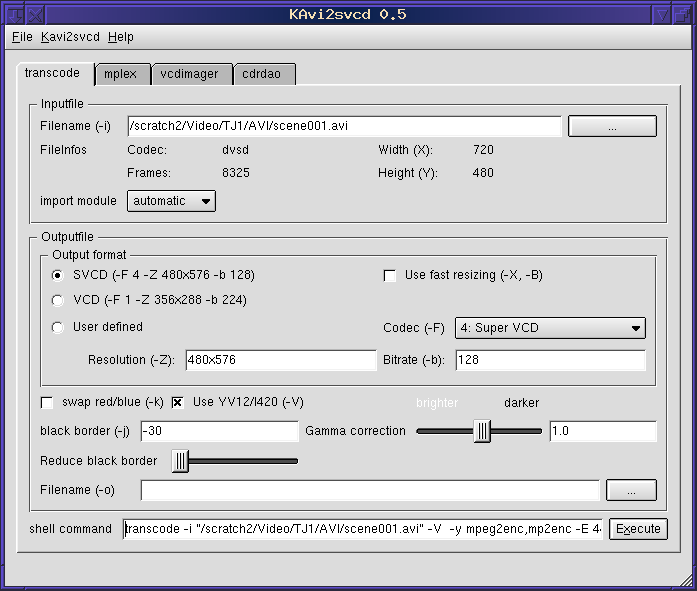Open the File menu
This screenshot has width=697, height=591.
pyautogui.click(x=22, y=37)
